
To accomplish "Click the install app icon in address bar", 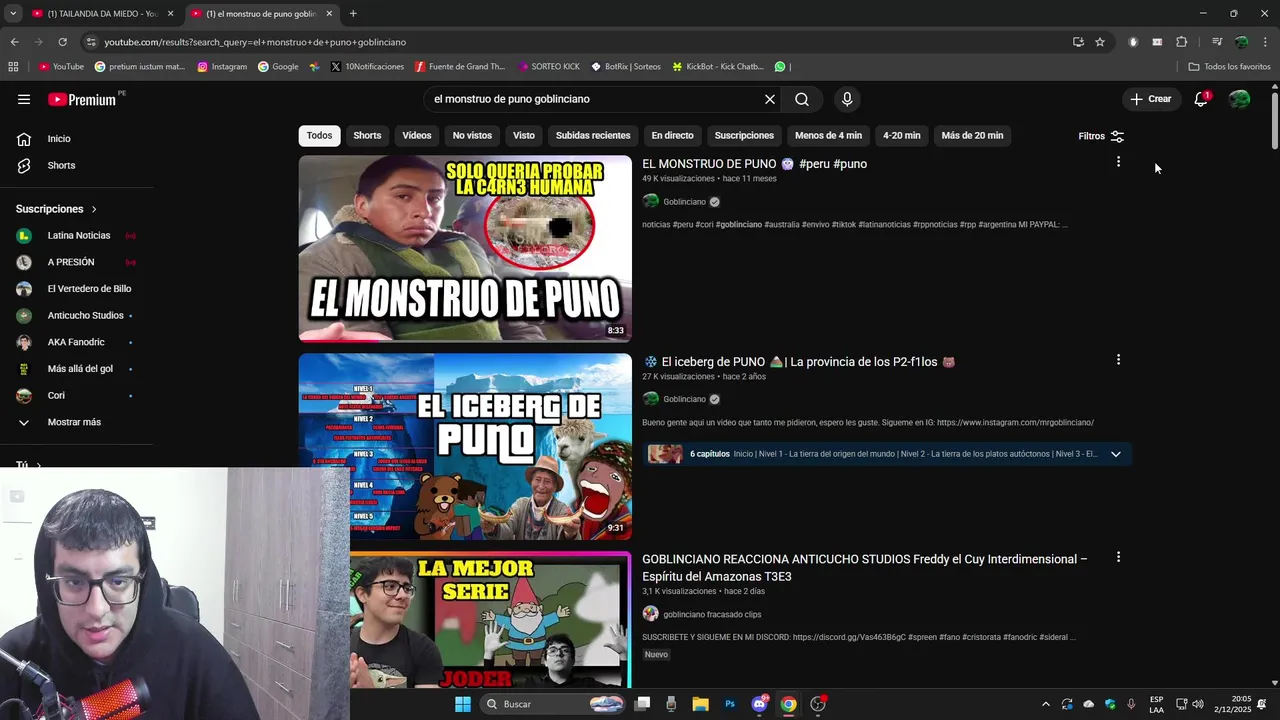I will (x=1078, y=42).
